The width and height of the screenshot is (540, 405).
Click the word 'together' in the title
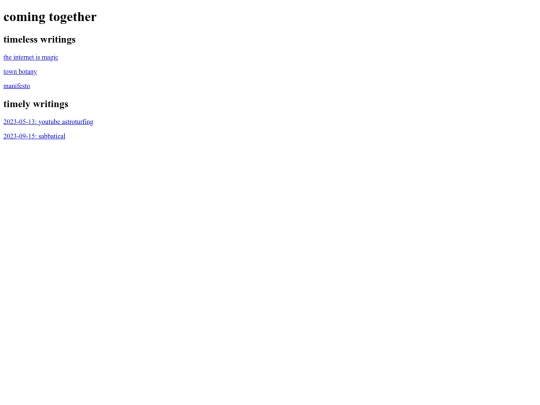click(x=73, y=17)
